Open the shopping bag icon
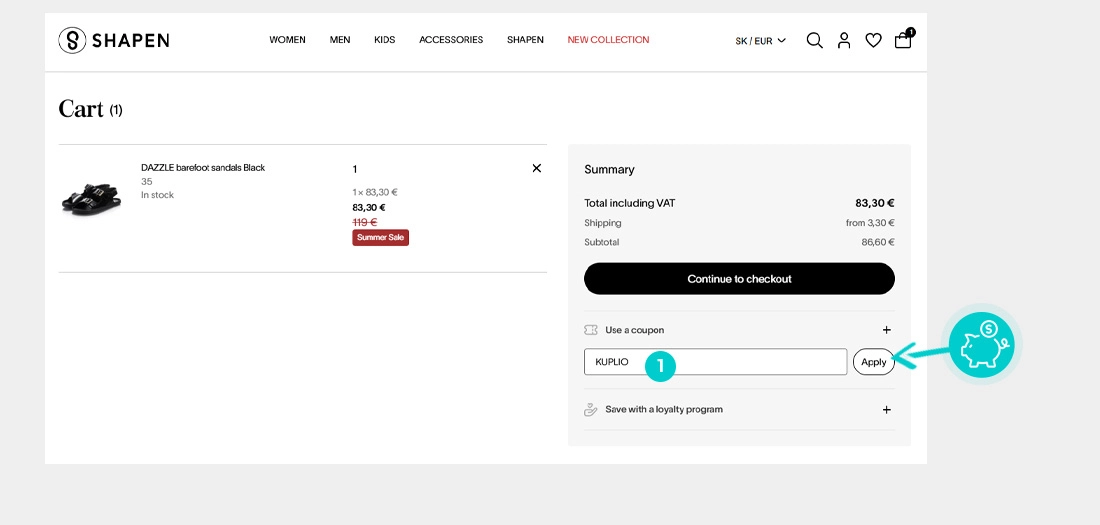This screenshot has width=1100, height=525. coord(903,40)
